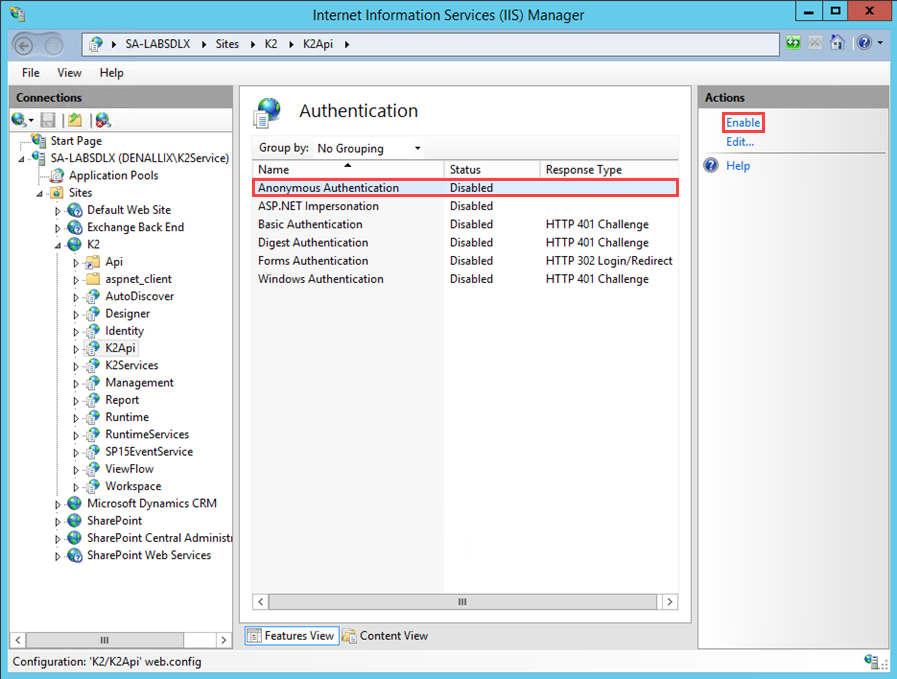Viewport: 897px width, 679px height.
Task: Click the Edit... action link
Action: coord(740,142)
